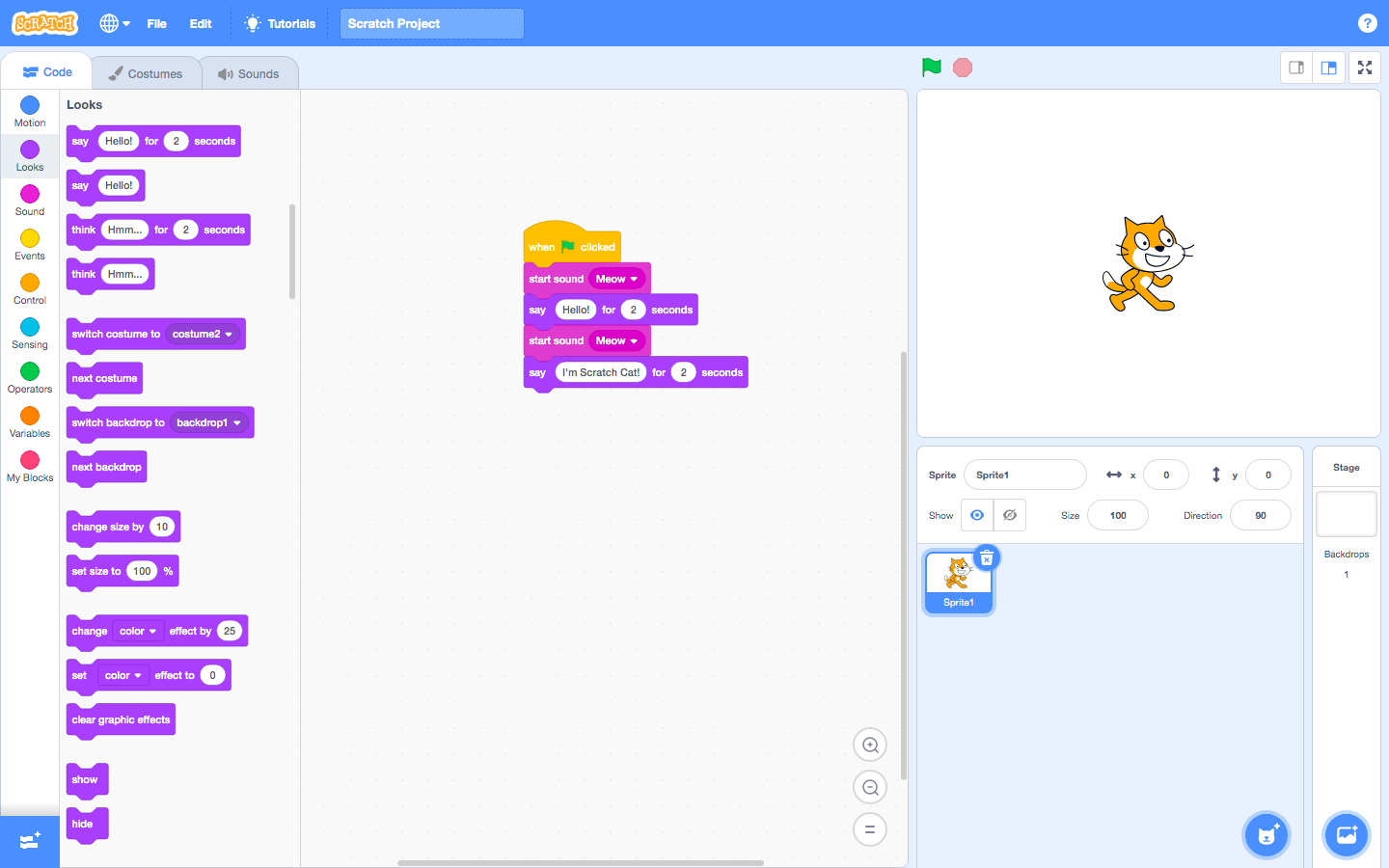This screenshot has height=868, width=1389.
Task: Reset workspace zoom with equals button
Action: point(870,829)
